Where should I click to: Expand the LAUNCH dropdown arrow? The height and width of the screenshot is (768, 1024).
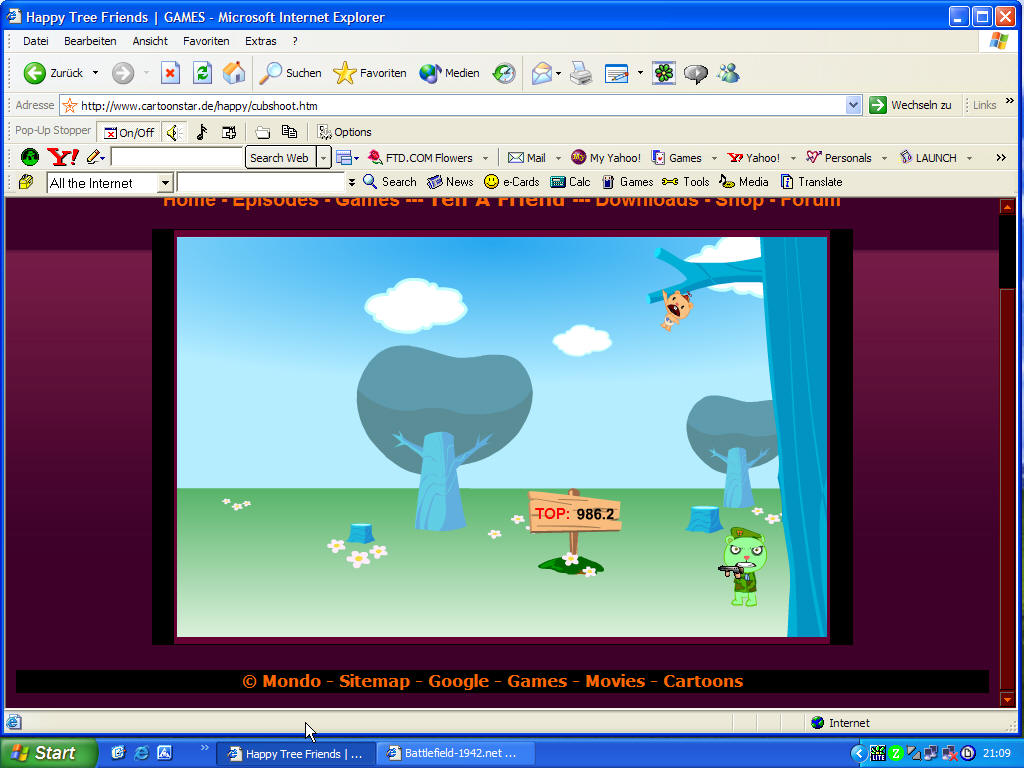click(x=969, y=158)
